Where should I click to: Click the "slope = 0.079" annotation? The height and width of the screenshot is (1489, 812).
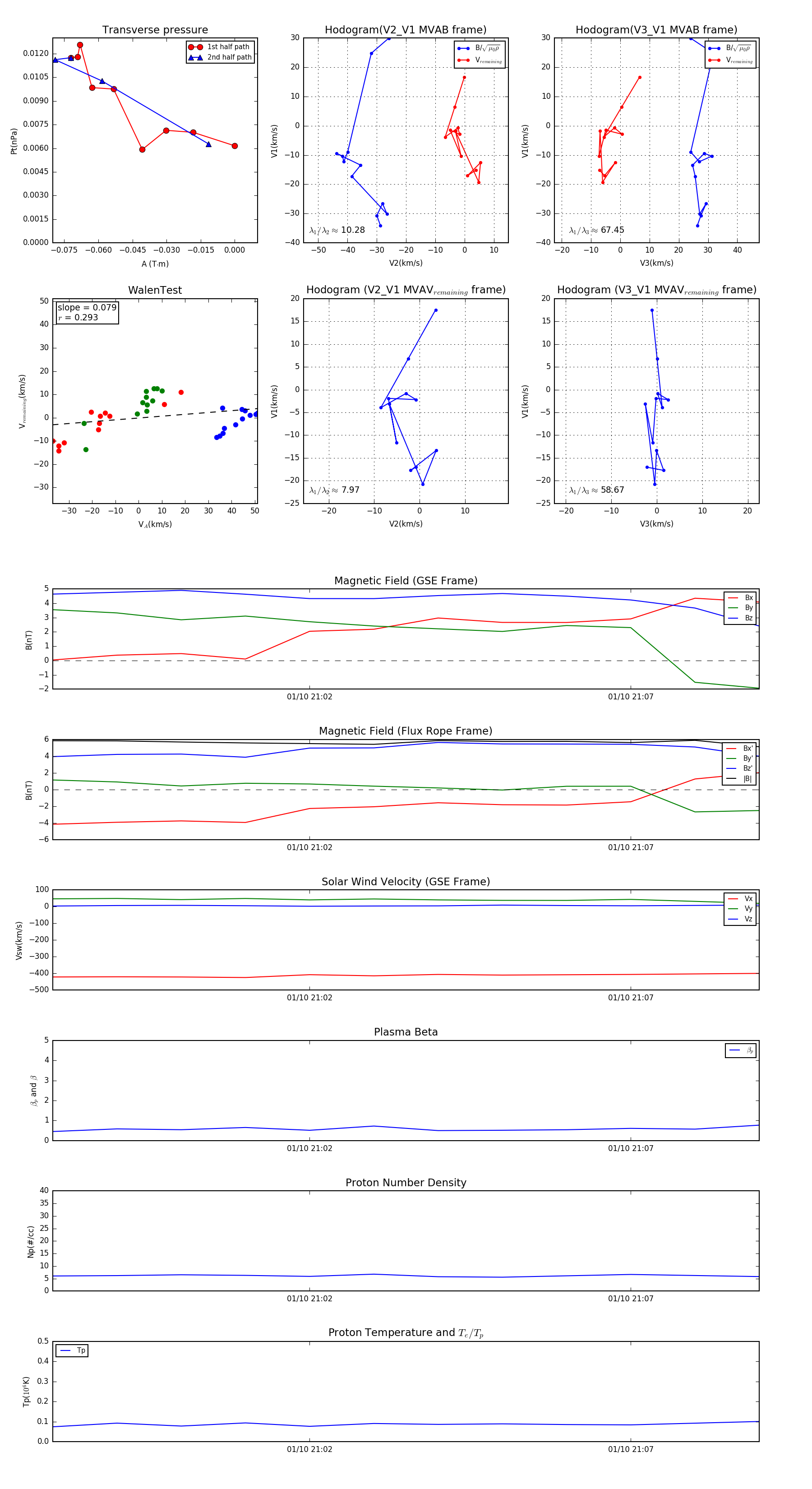[87, 308]
